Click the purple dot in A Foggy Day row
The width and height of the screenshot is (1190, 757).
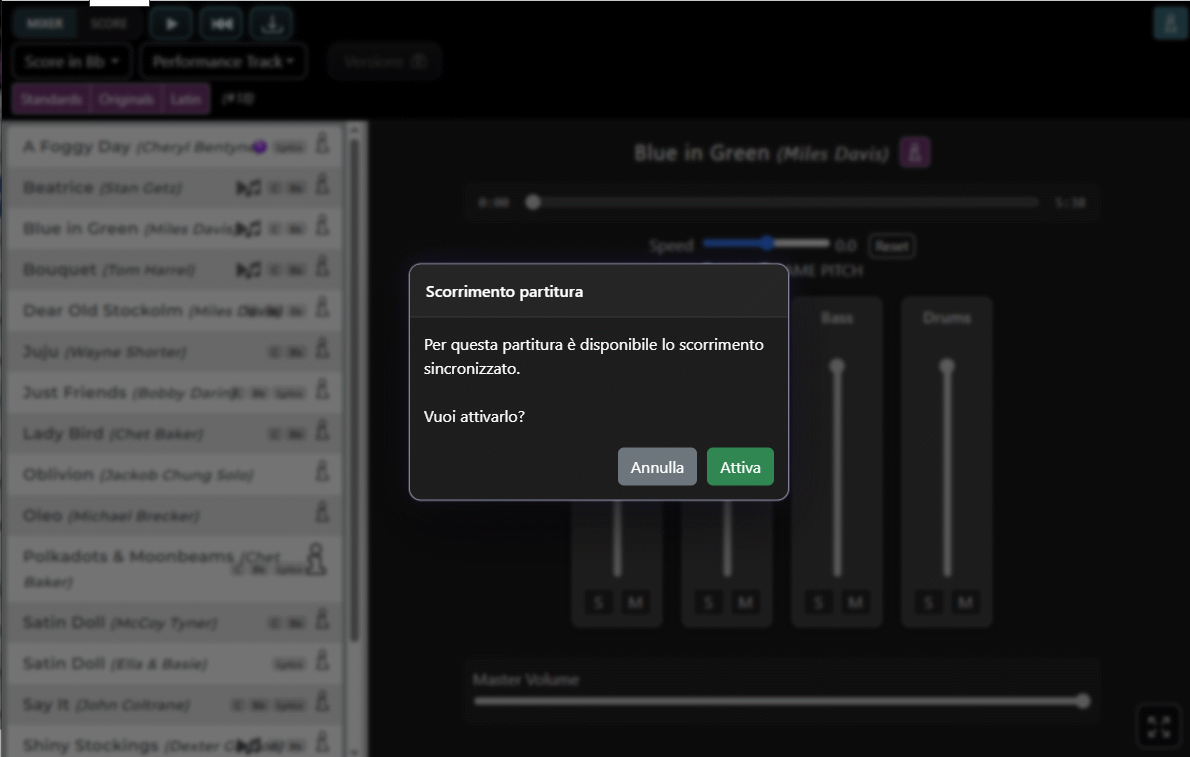point(260,147)
